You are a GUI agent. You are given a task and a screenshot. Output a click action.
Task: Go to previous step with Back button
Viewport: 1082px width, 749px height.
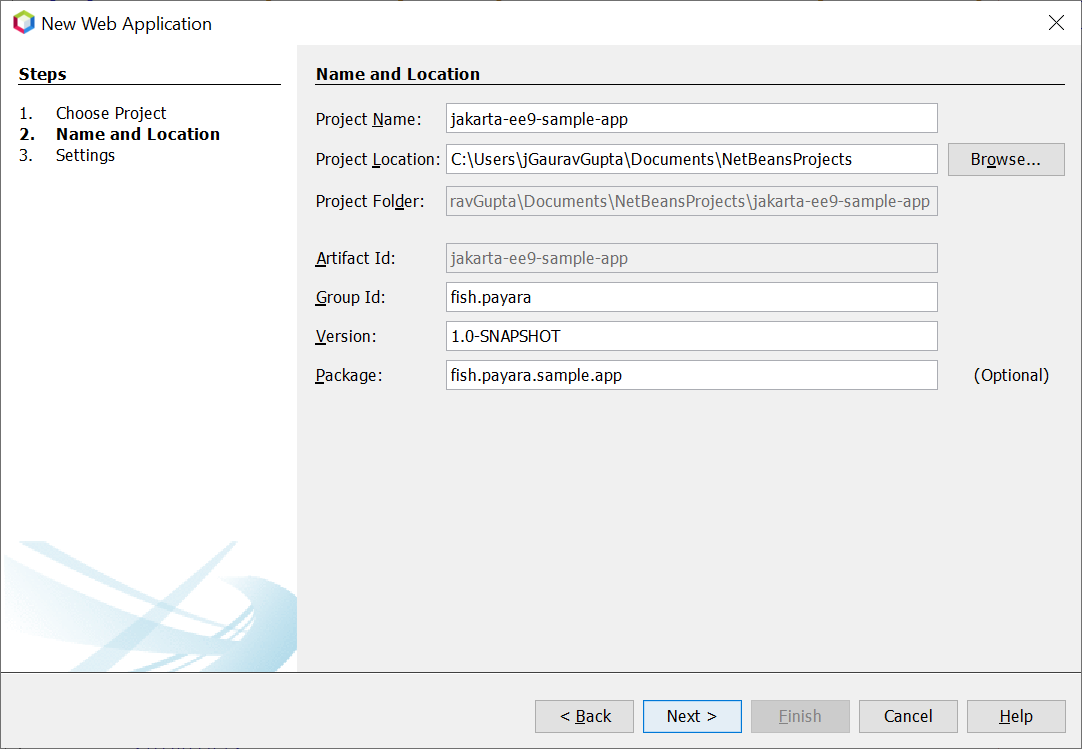585,716
